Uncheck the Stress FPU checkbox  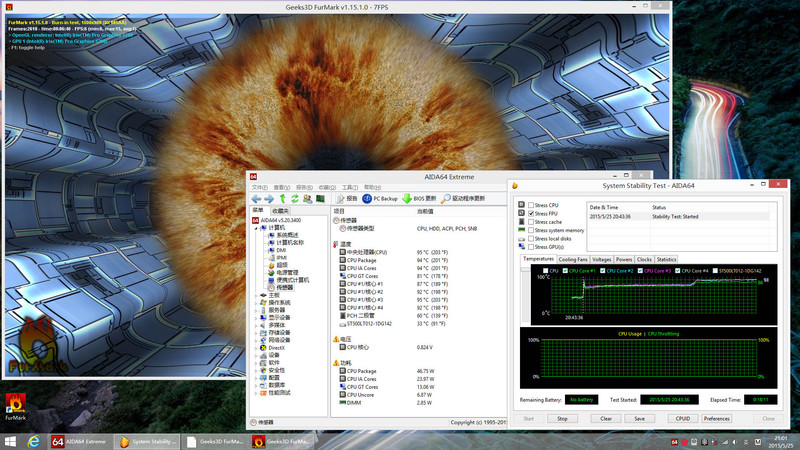[x=531, y=213]
